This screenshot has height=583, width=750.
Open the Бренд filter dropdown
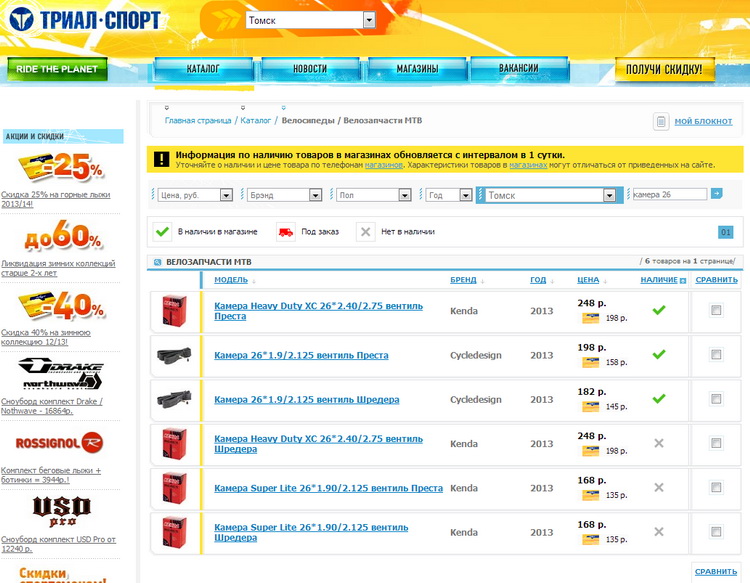284,195
